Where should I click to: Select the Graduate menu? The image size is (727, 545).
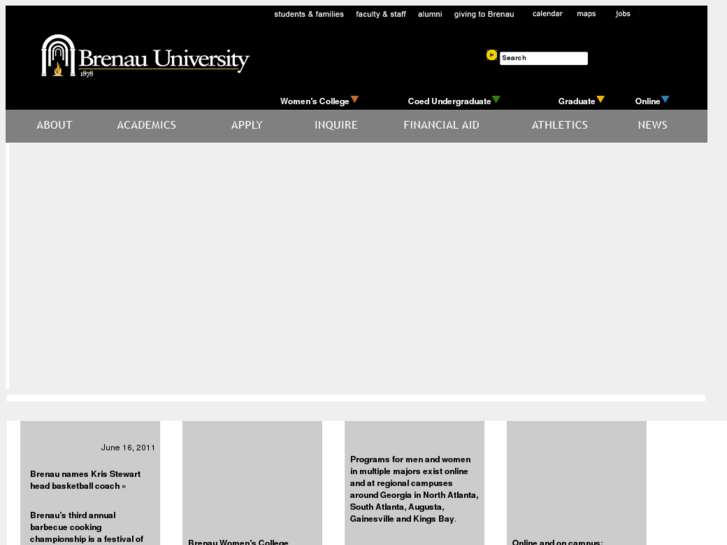(x=576, y=102)
